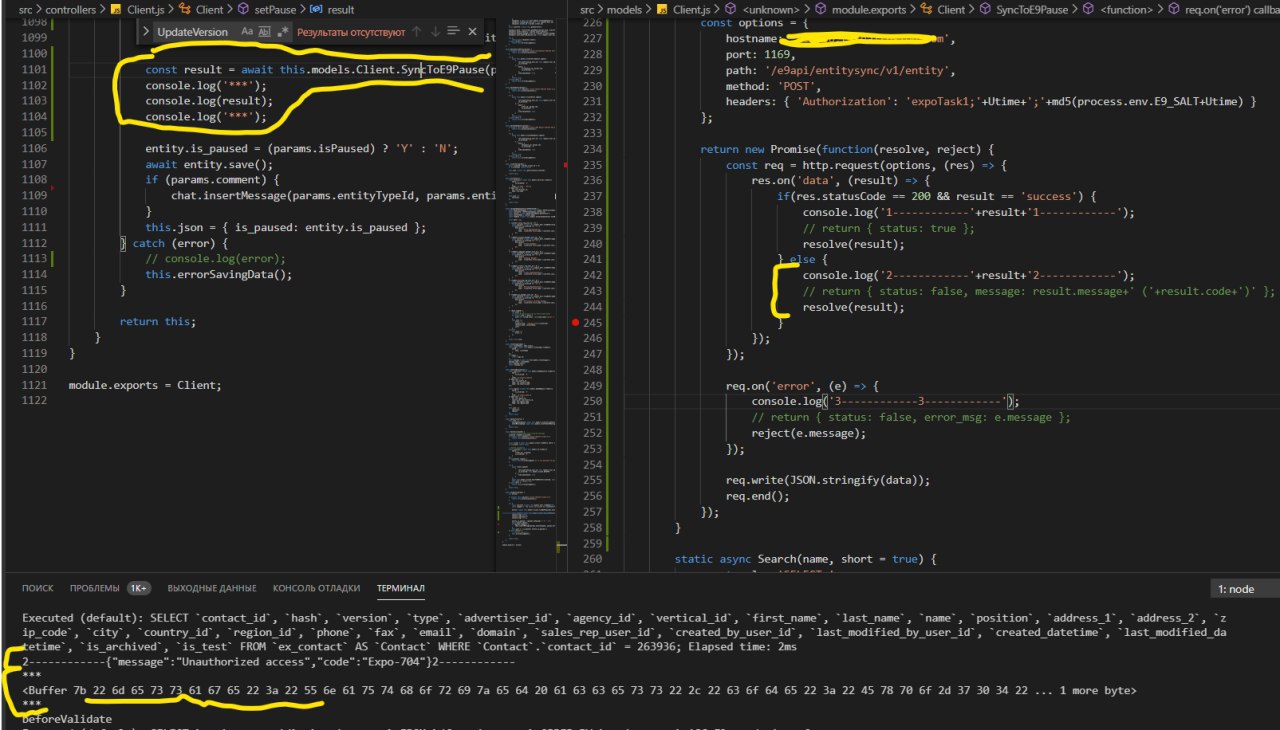Go to next match arrow in find widget

[x=435, y=32]
